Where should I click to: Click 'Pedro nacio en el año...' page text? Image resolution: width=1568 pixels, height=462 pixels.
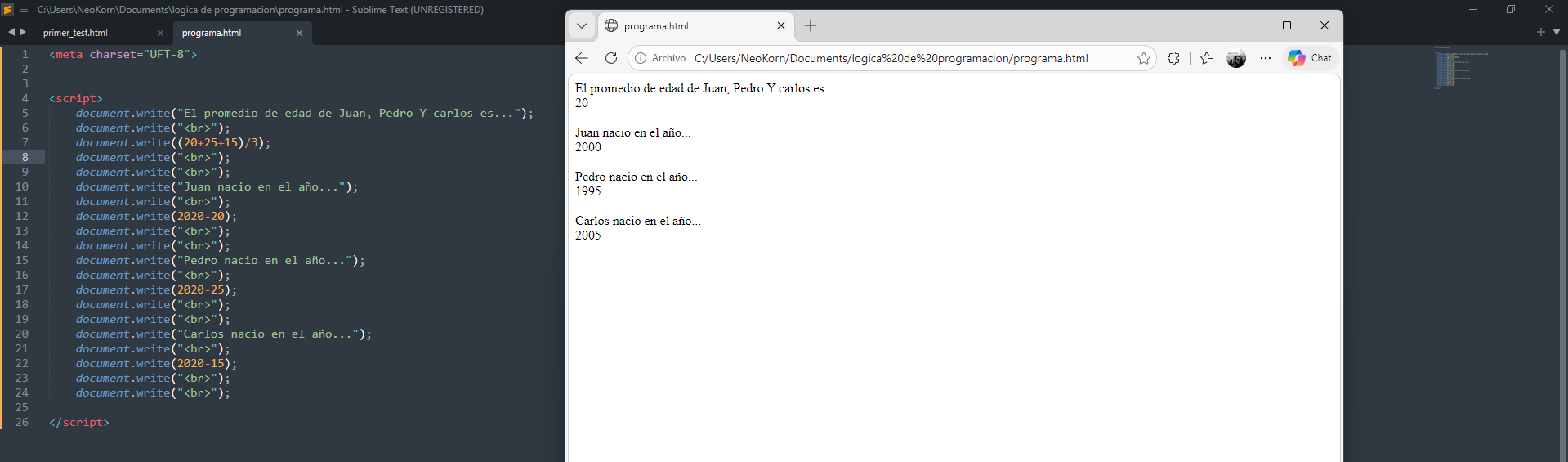click(x=637, y=177)
